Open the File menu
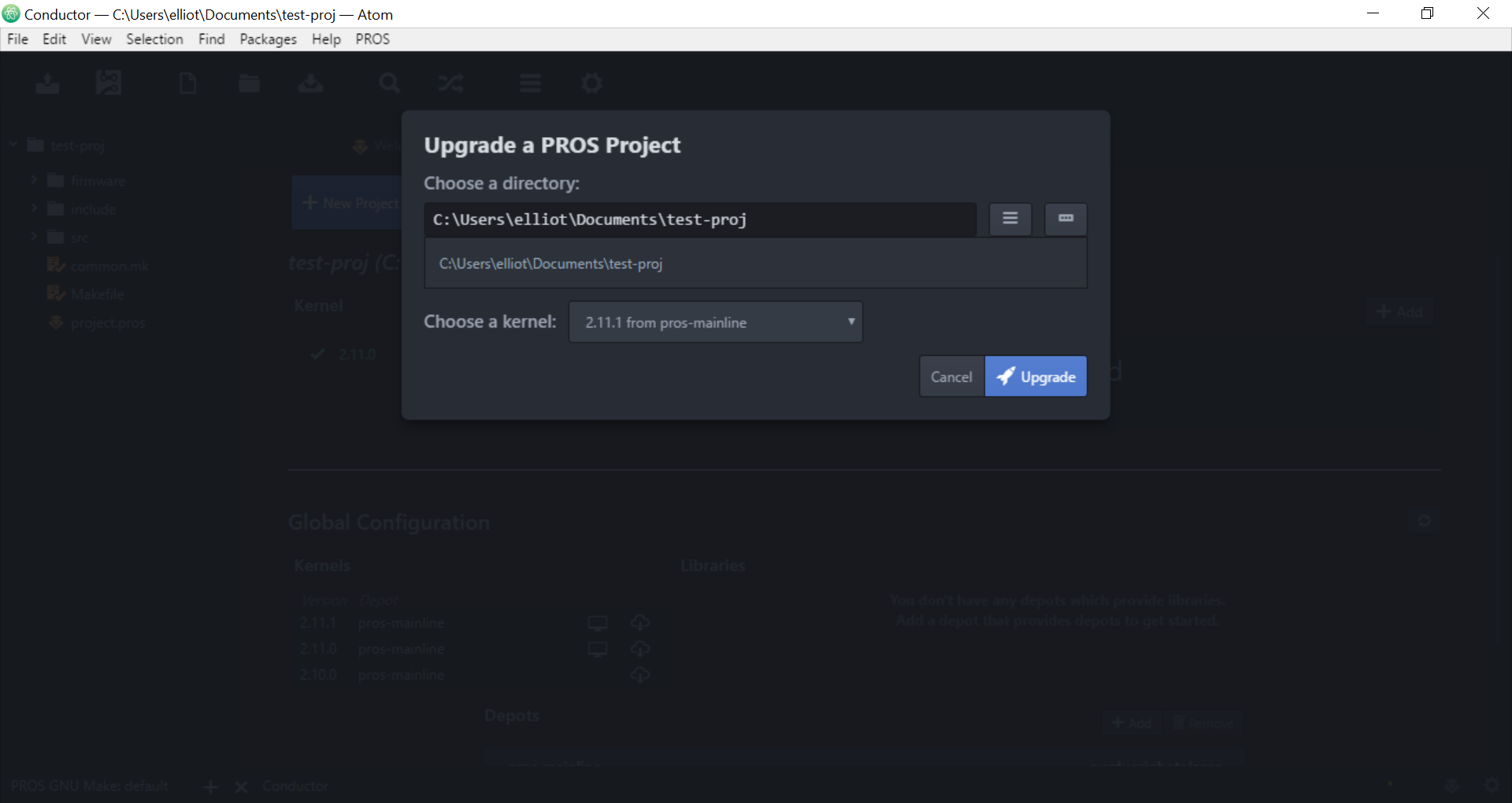1512x803 pixels. point(17,39)
